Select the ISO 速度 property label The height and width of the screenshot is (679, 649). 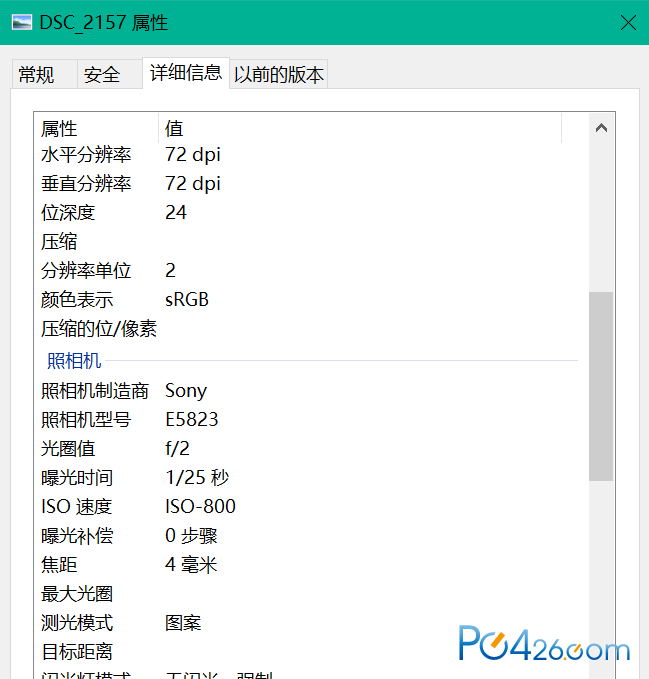click(x=76, y=507)
